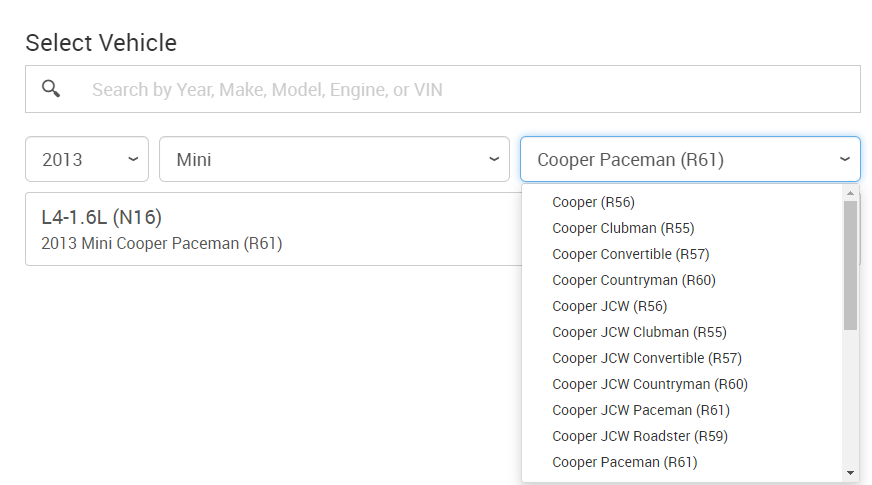Pick Cooper JCW Roadster (R59)

(x=639, y=436)
